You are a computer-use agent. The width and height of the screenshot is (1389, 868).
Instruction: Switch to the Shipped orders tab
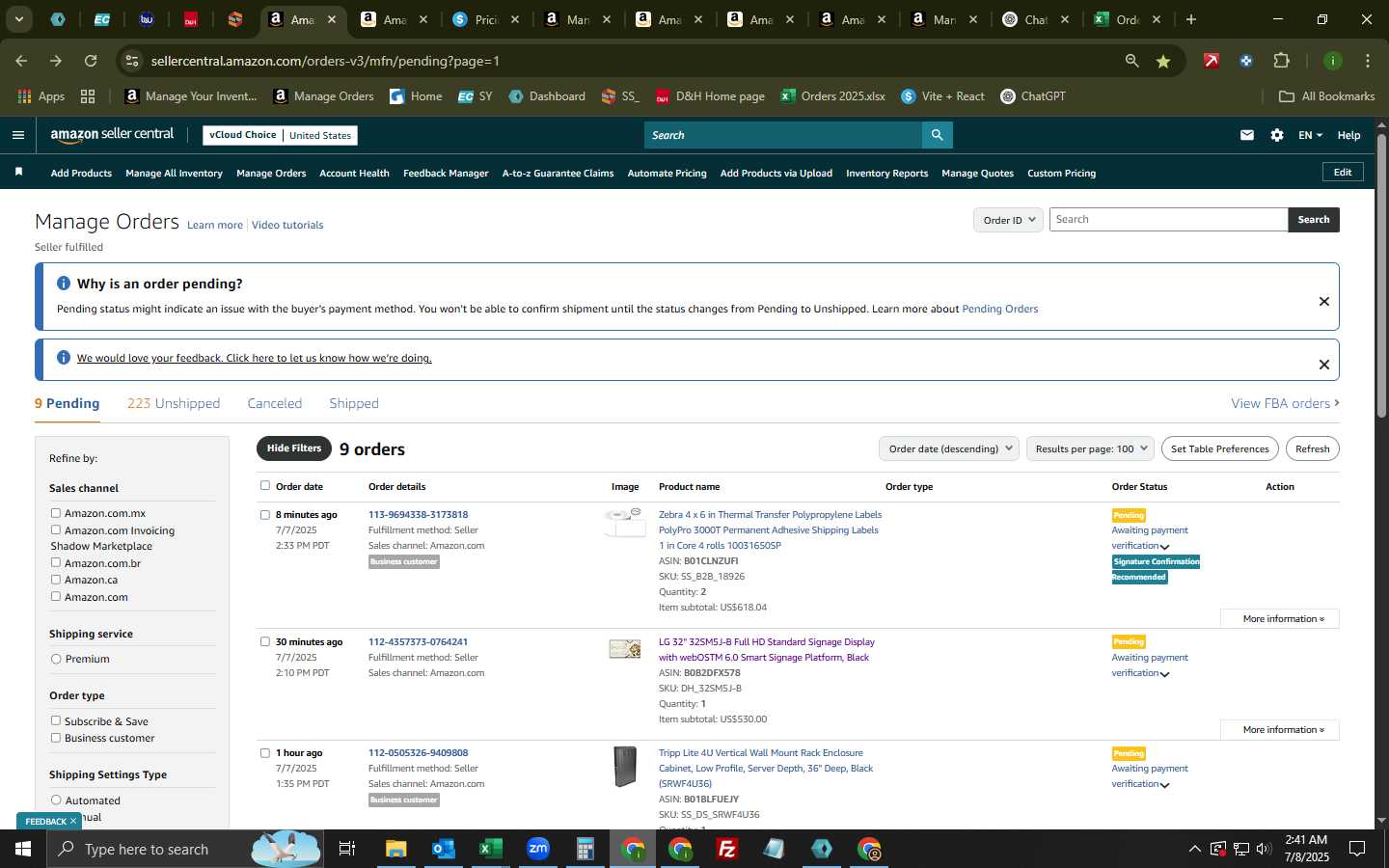[x=354, y=403]
